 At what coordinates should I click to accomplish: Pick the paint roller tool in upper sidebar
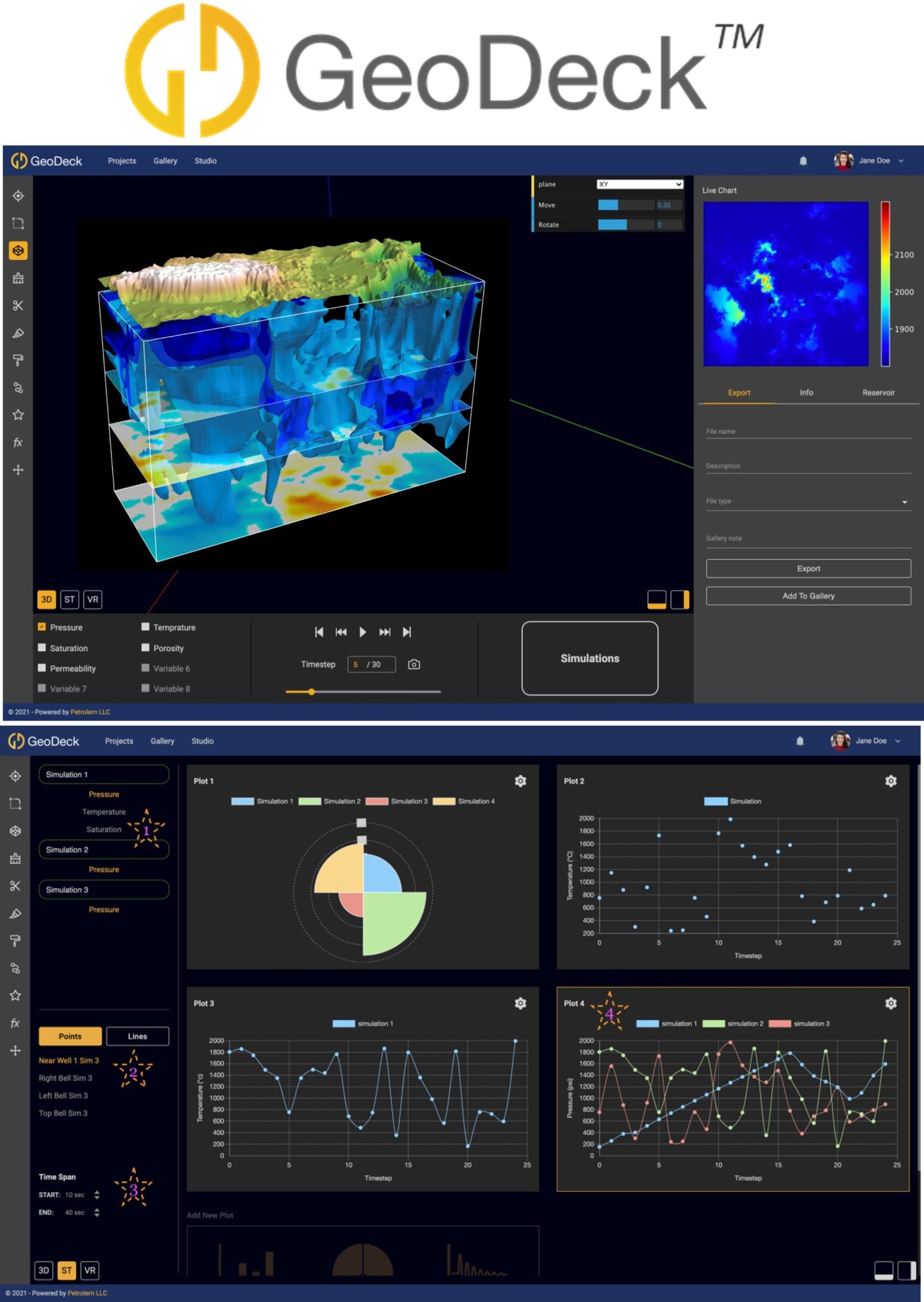18,360
